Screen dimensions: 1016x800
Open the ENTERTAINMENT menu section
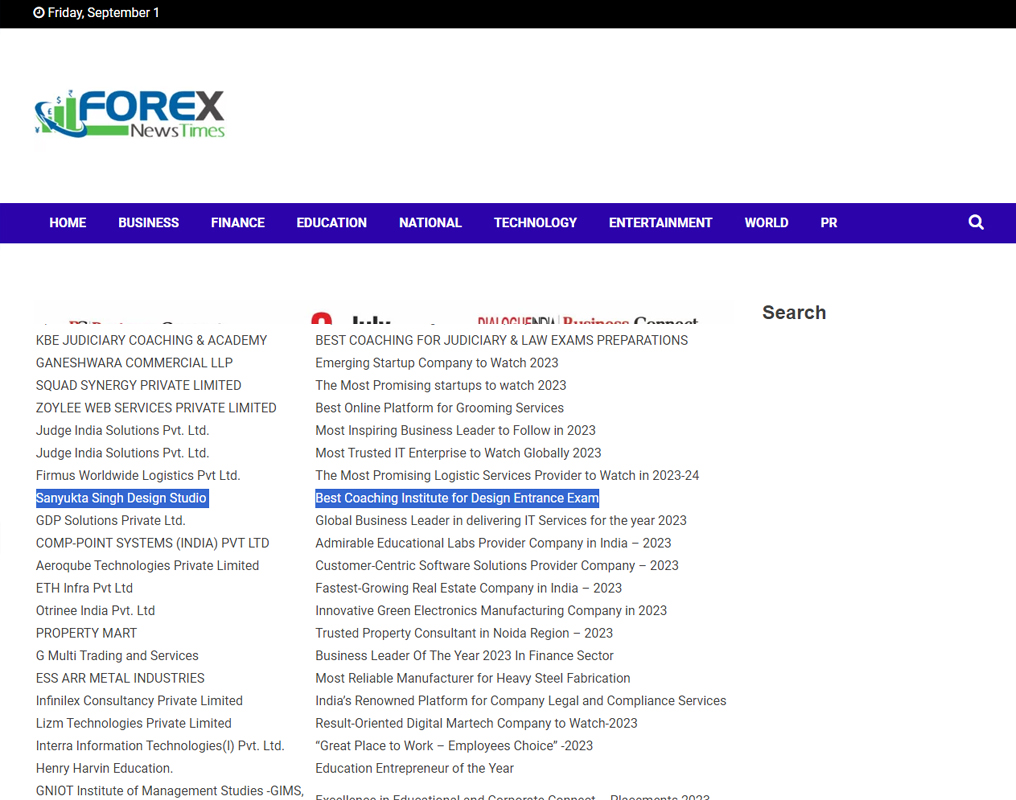pos(660,223)
